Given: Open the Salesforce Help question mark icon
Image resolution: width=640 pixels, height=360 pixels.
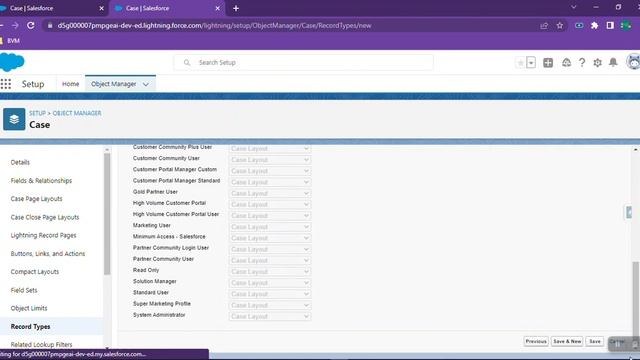Looking at the screenshot, I should (582, 62).
